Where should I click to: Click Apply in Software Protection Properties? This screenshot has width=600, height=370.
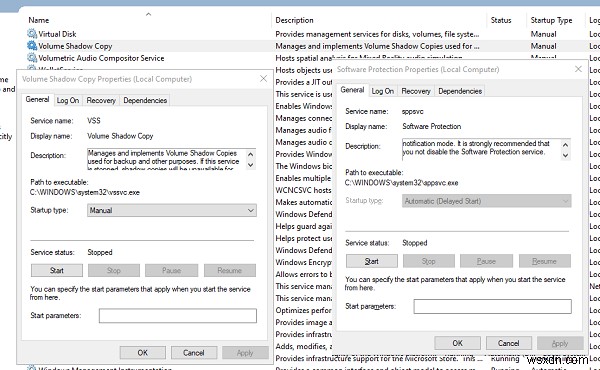(x=560, y=343)
